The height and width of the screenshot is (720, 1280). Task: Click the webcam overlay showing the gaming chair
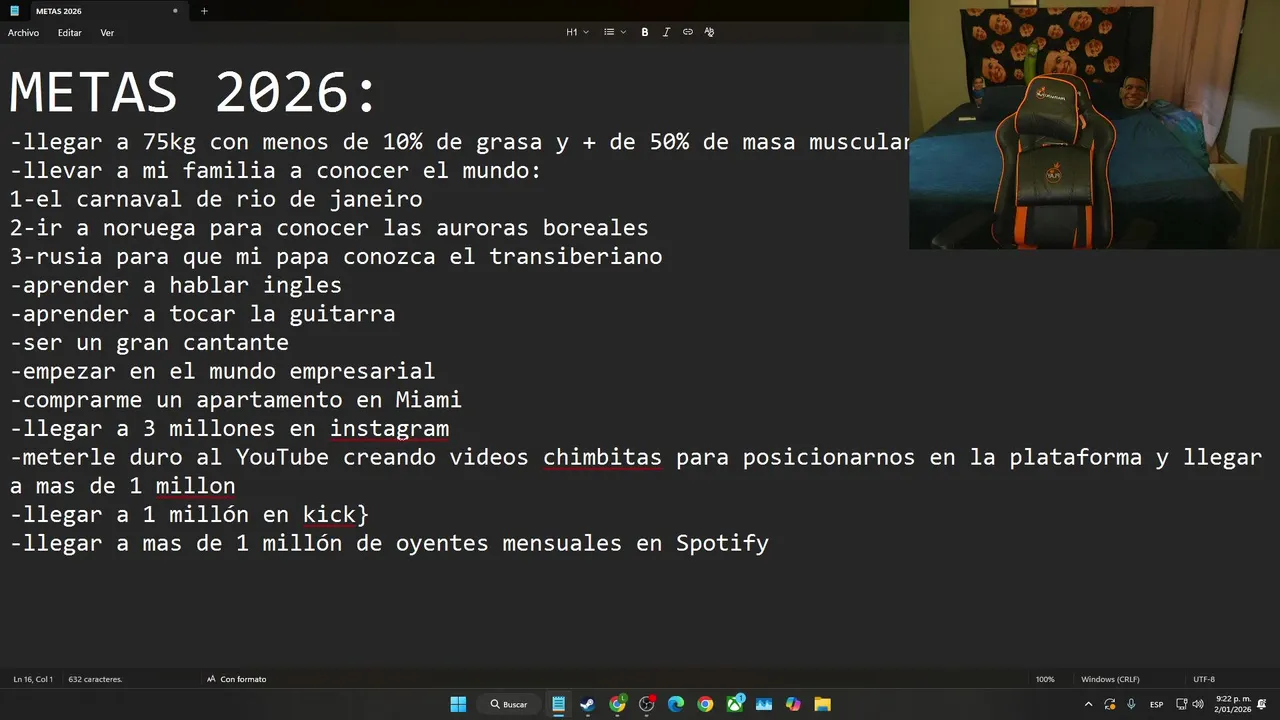coord(1094,124)
